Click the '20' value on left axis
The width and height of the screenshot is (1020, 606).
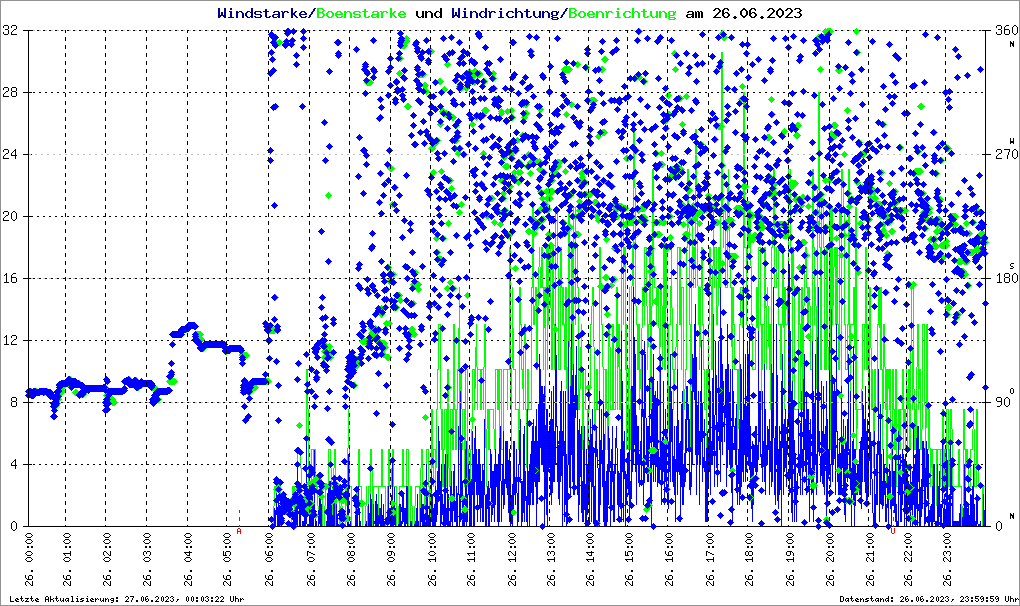coord(10,216)
